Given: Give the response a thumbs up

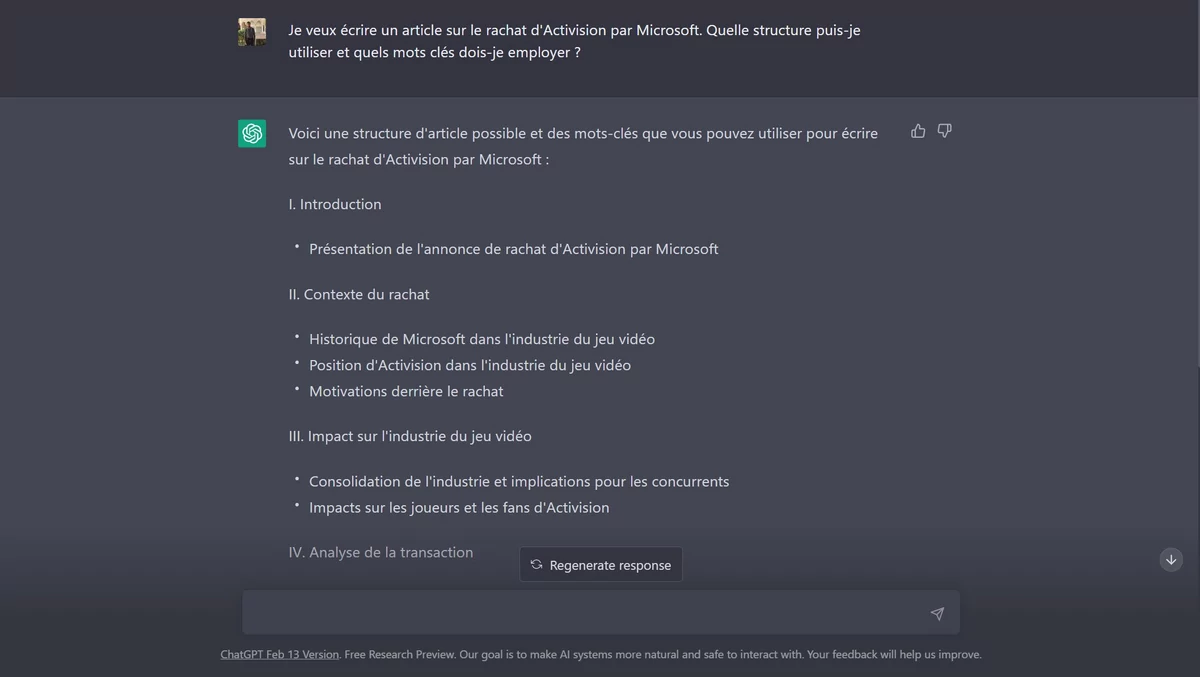Looking at the screenshot, I should pos(918,131).
